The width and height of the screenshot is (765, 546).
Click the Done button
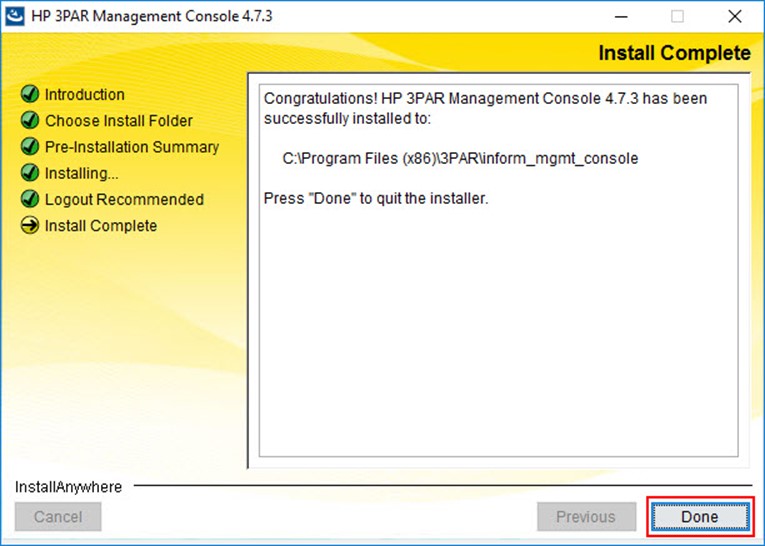tap(700, 517)
